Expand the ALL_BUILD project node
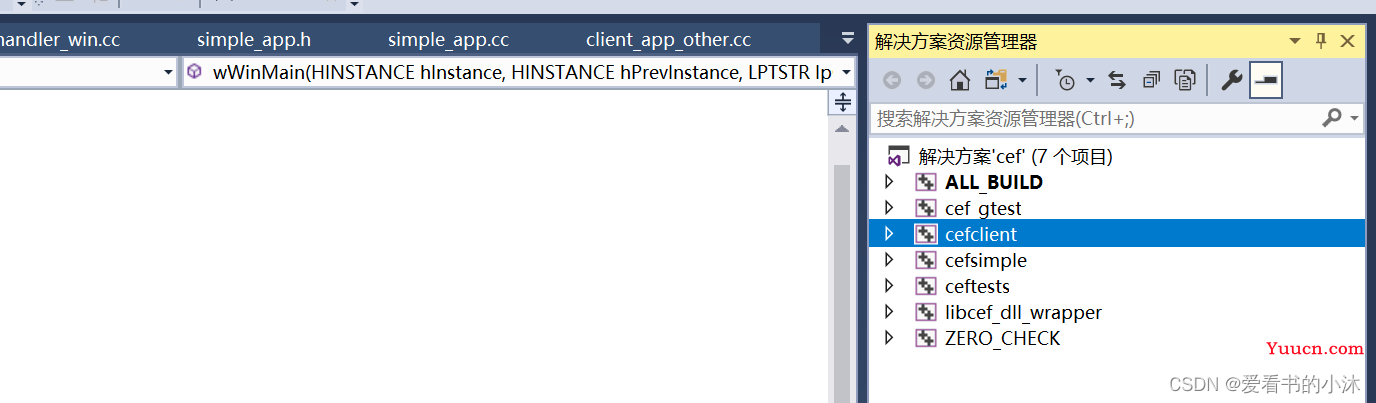1376x403 pixels. coord(888,182)
